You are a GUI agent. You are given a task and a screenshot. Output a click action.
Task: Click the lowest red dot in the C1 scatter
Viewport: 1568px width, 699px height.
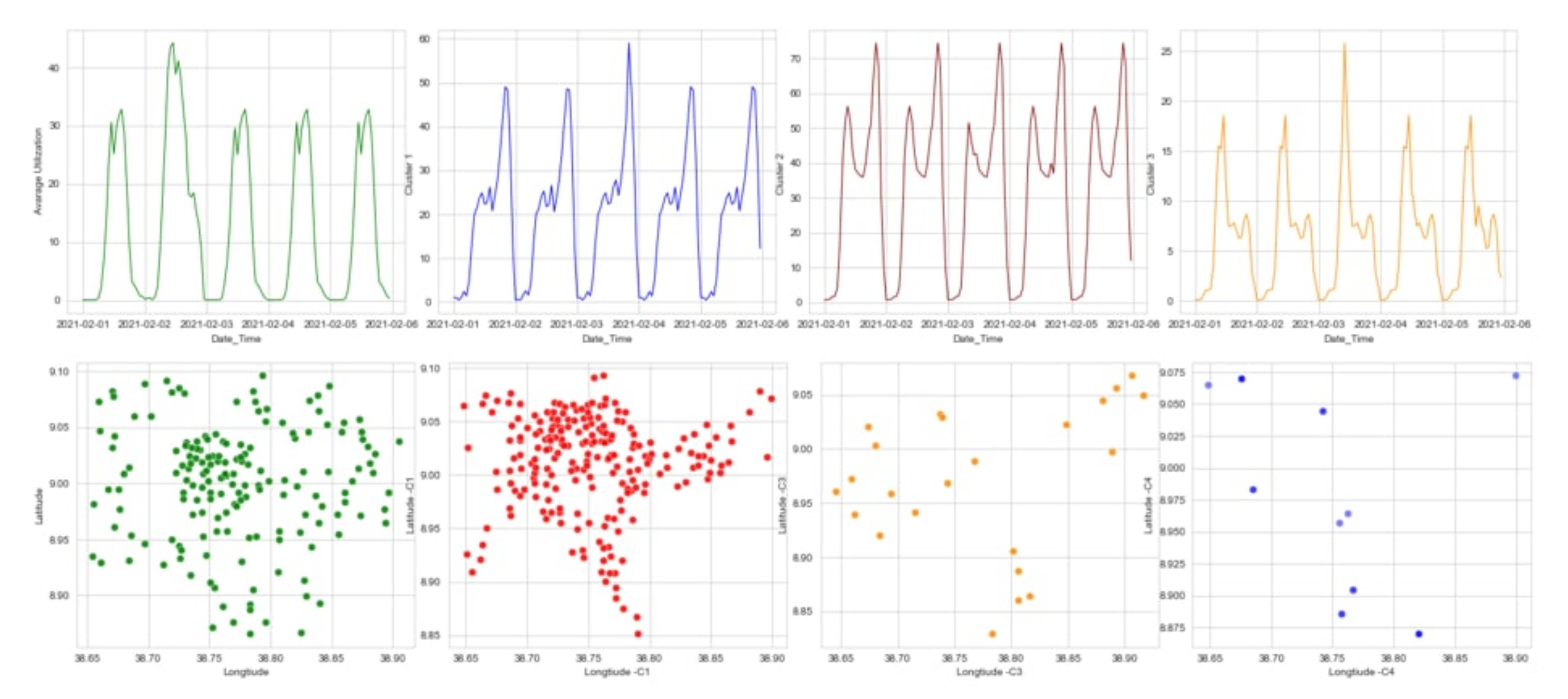point(638,634)
